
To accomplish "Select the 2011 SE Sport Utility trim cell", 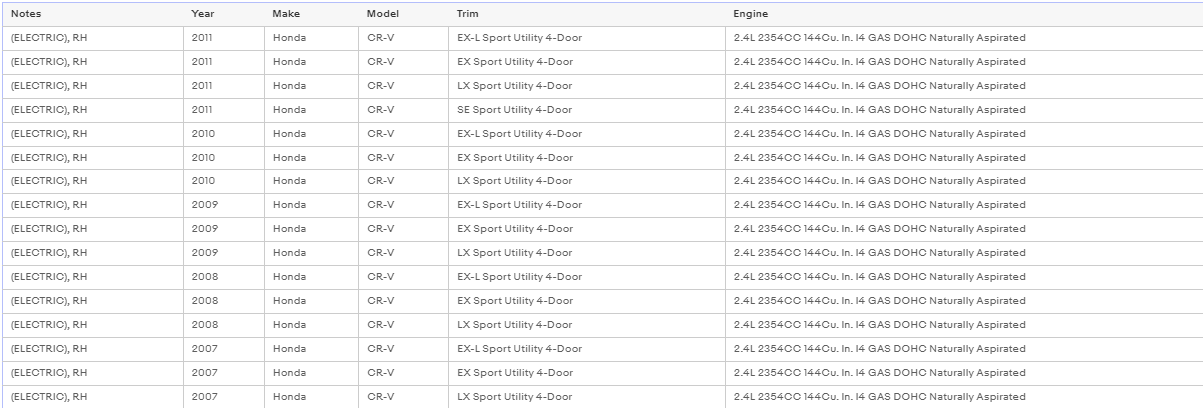I will (587, 110).
